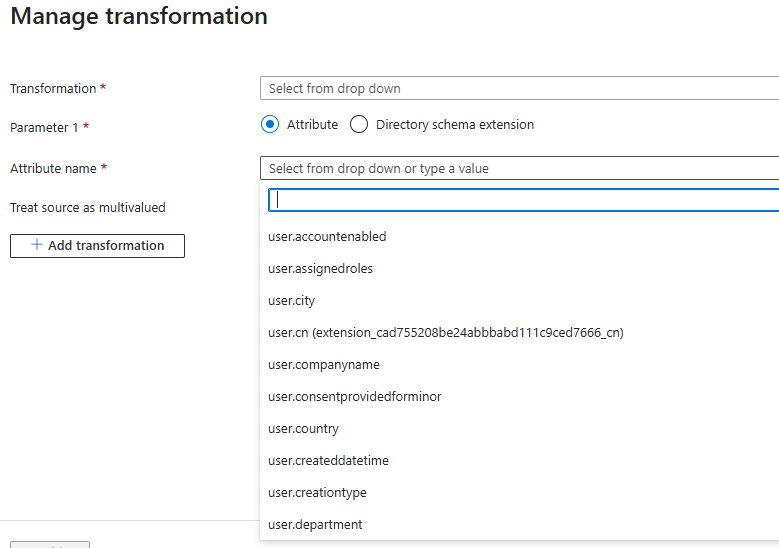Choose user.accountenabled from the list
This screenshot has width=779, height=548.
pyautogui.click(x=327, y=237)
